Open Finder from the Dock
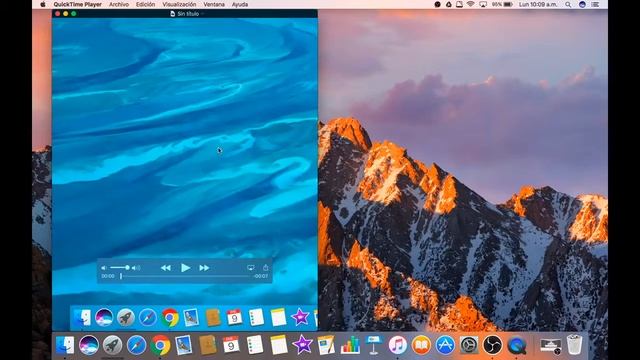Viewport: 640px width, 360px height. 65,345
